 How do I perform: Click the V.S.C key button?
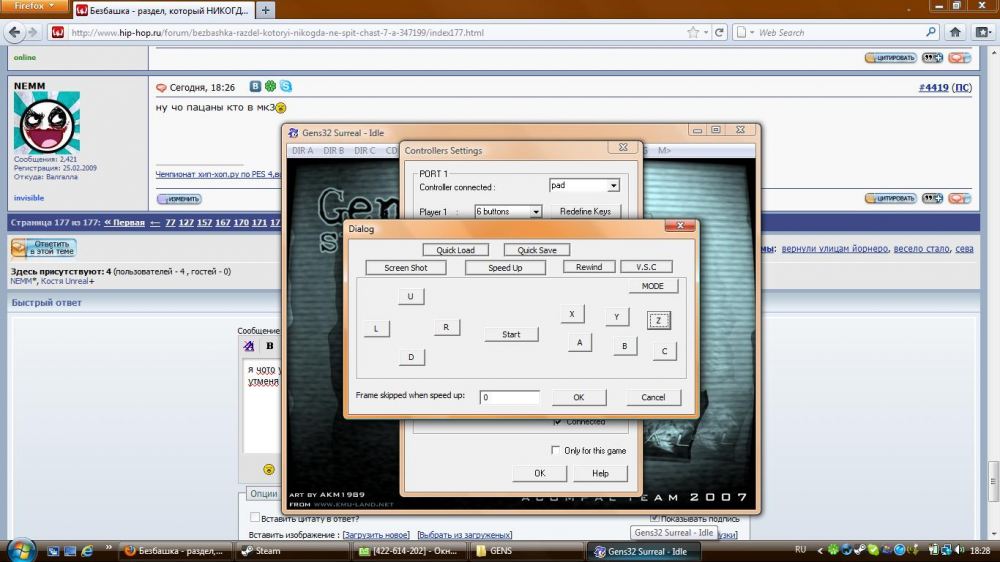(x=646, y=267)
